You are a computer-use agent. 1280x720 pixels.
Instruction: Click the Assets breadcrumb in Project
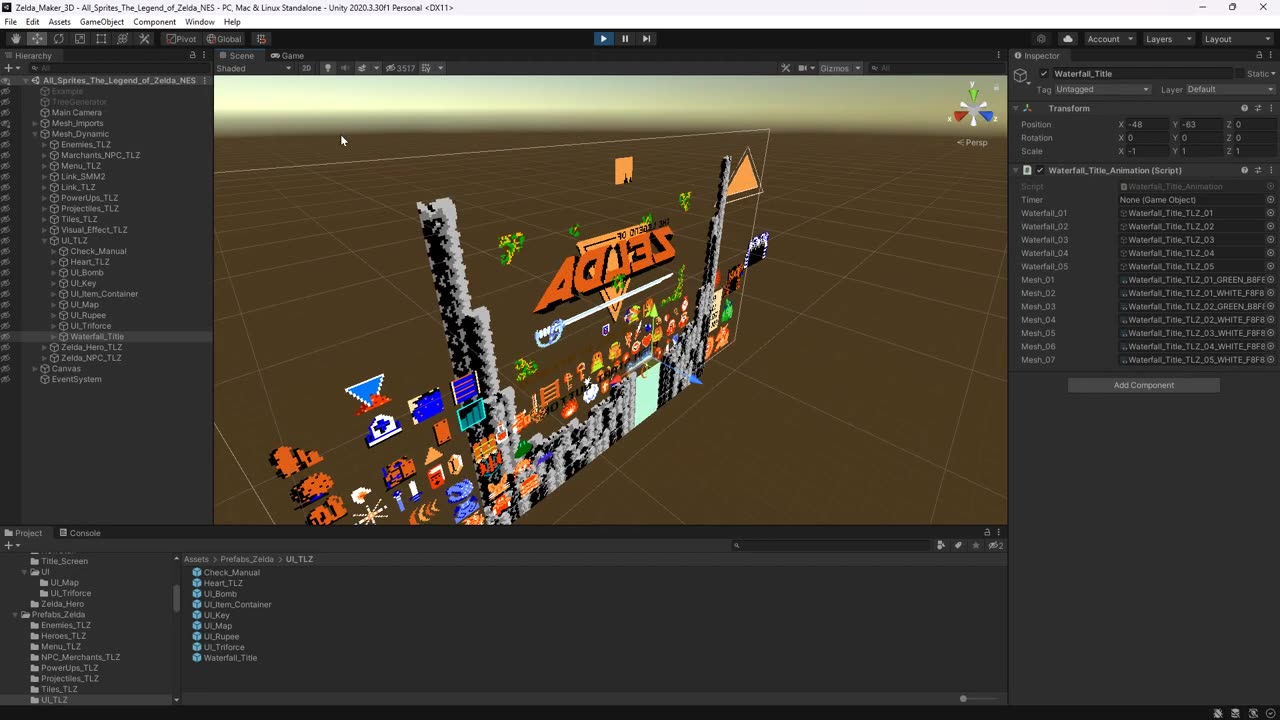(x=196, y=559)
